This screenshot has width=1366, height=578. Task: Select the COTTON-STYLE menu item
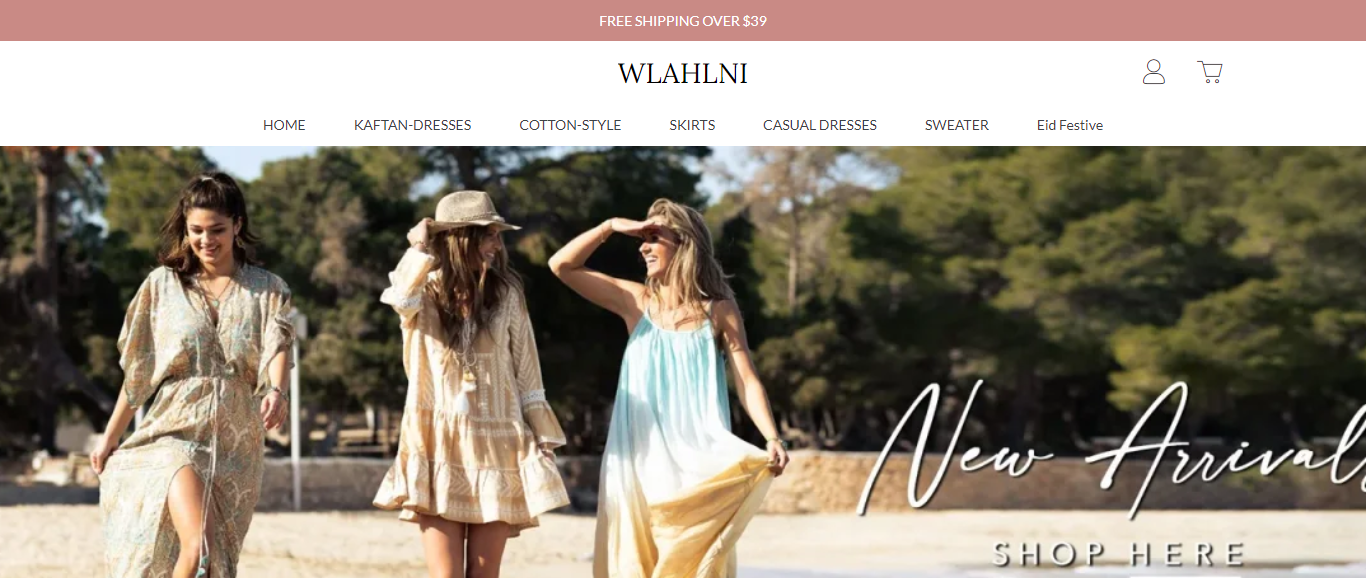(x=570, y=125)
